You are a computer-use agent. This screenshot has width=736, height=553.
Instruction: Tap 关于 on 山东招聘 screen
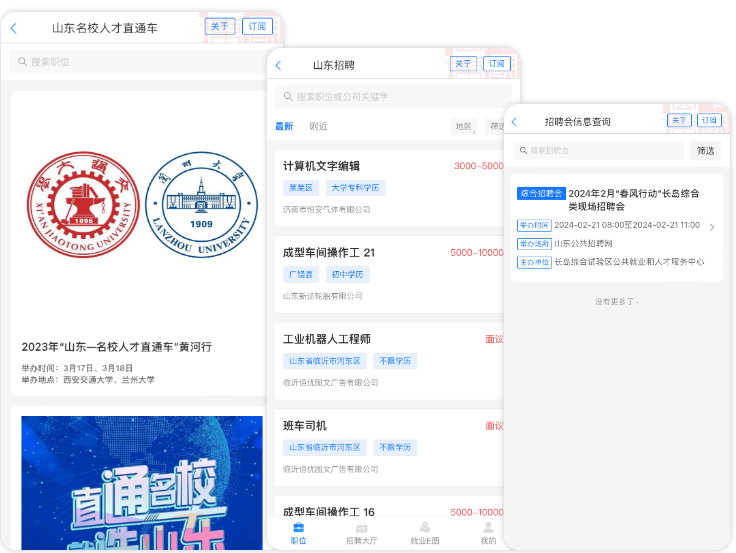(463, 63)
